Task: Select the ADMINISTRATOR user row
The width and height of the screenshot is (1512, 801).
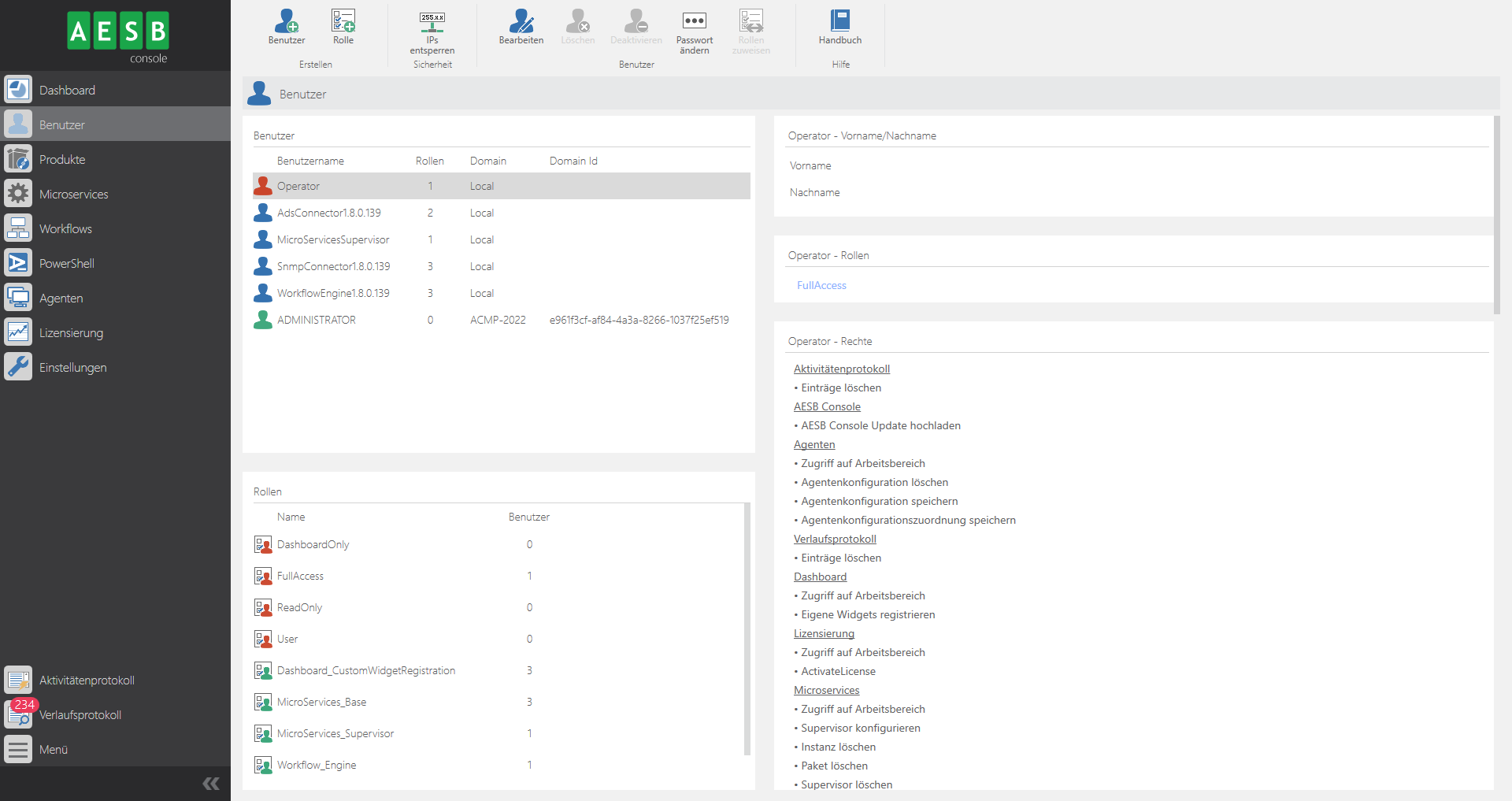Action: 317,320
